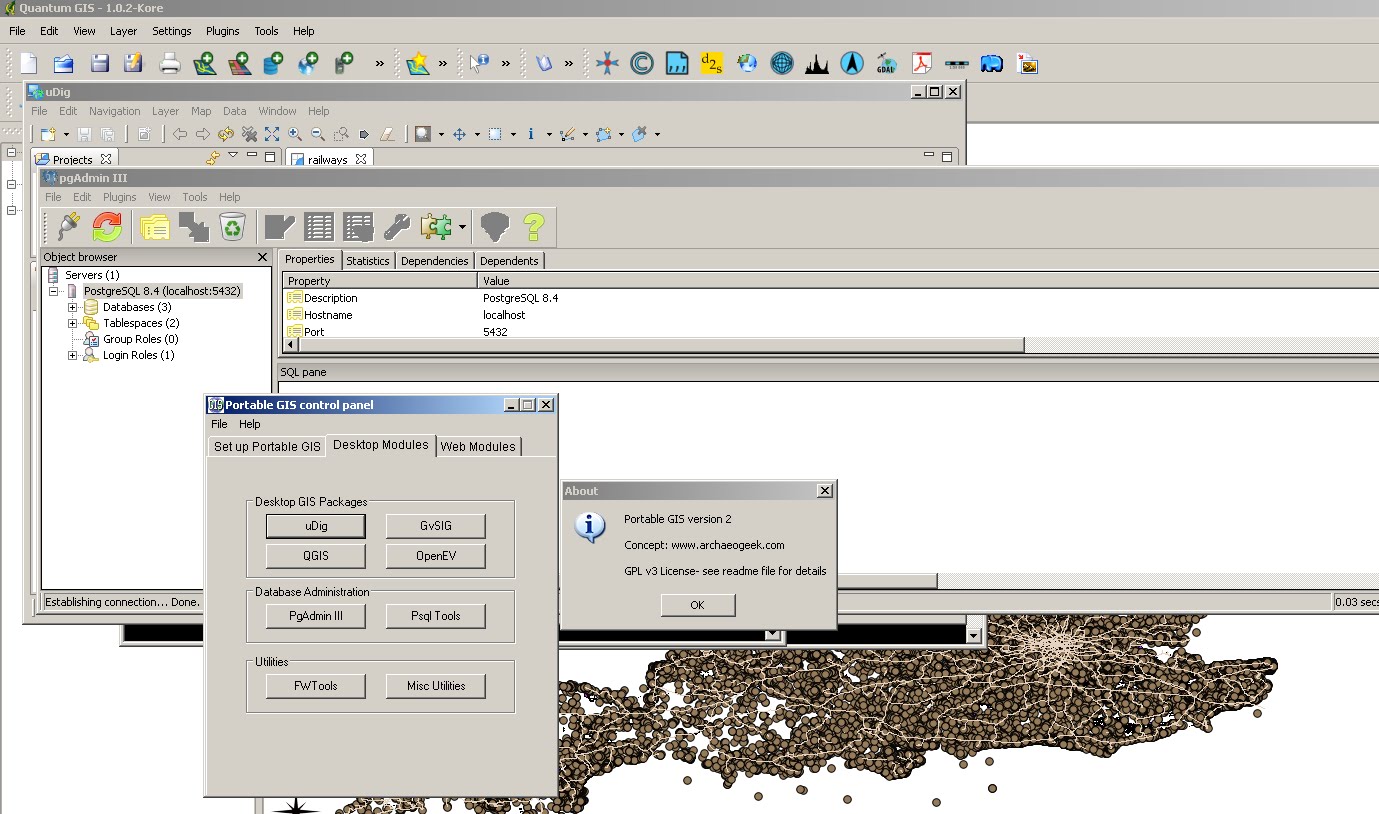The height and width of the screenshot is (814, 1379).
Task: Open dropdown arrow beside uDig New icon
Action: (x=66, y=134)
